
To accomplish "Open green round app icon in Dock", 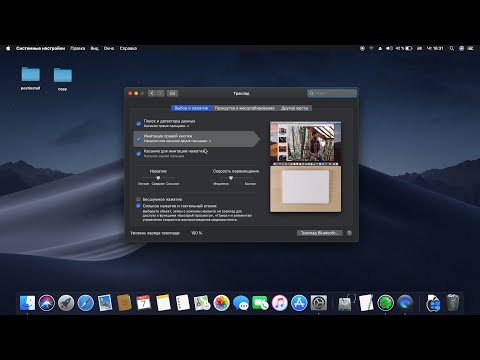I will (386, 303).
